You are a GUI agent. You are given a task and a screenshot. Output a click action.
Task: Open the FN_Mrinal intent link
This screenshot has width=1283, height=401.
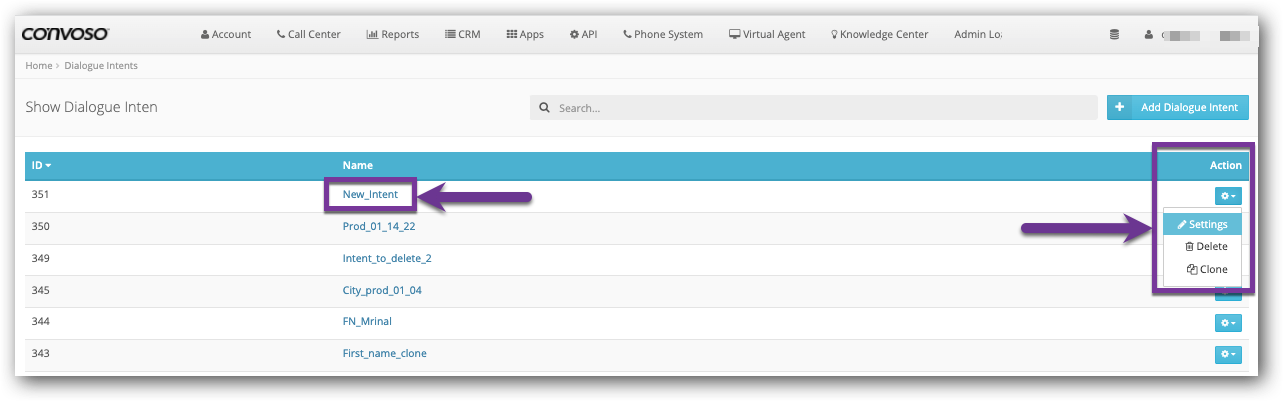[367, 322]
